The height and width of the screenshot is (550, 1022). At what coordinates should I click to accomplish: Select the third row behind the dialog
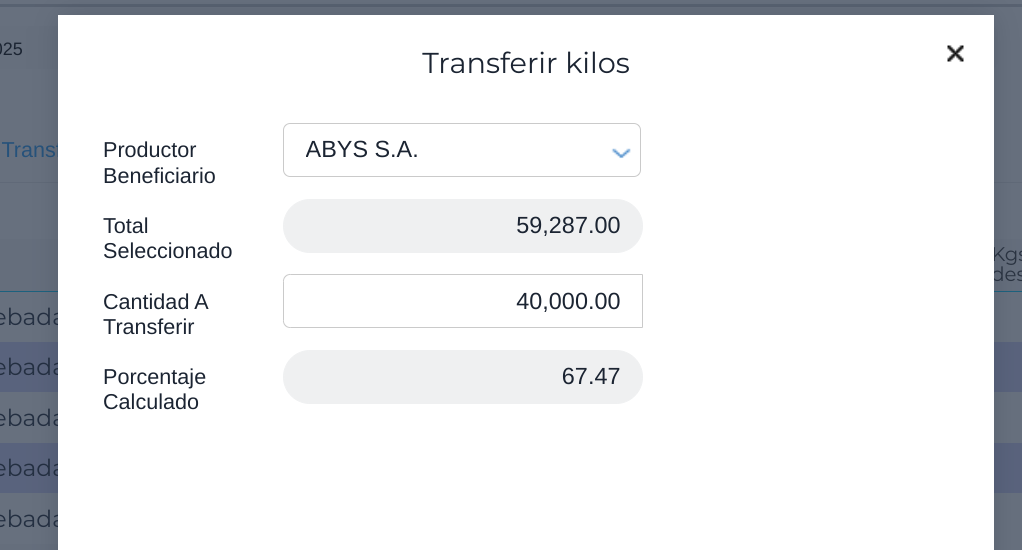point(28,418)
